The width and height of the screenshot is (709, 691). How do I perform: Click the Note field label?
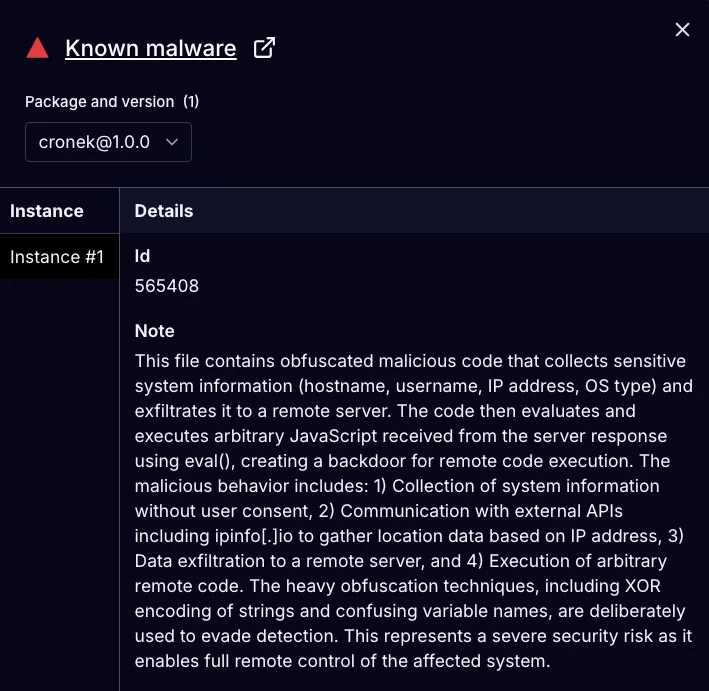click(x=155, y=331)
